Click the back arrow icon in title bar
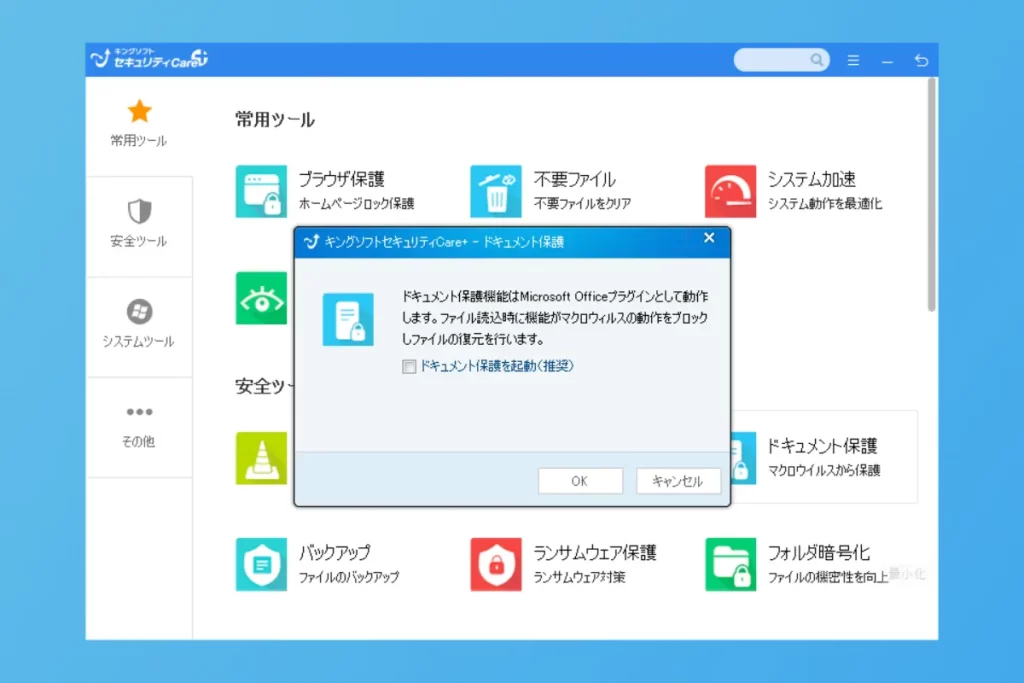Screen dimensions: 1024x683 coord(921,60)
